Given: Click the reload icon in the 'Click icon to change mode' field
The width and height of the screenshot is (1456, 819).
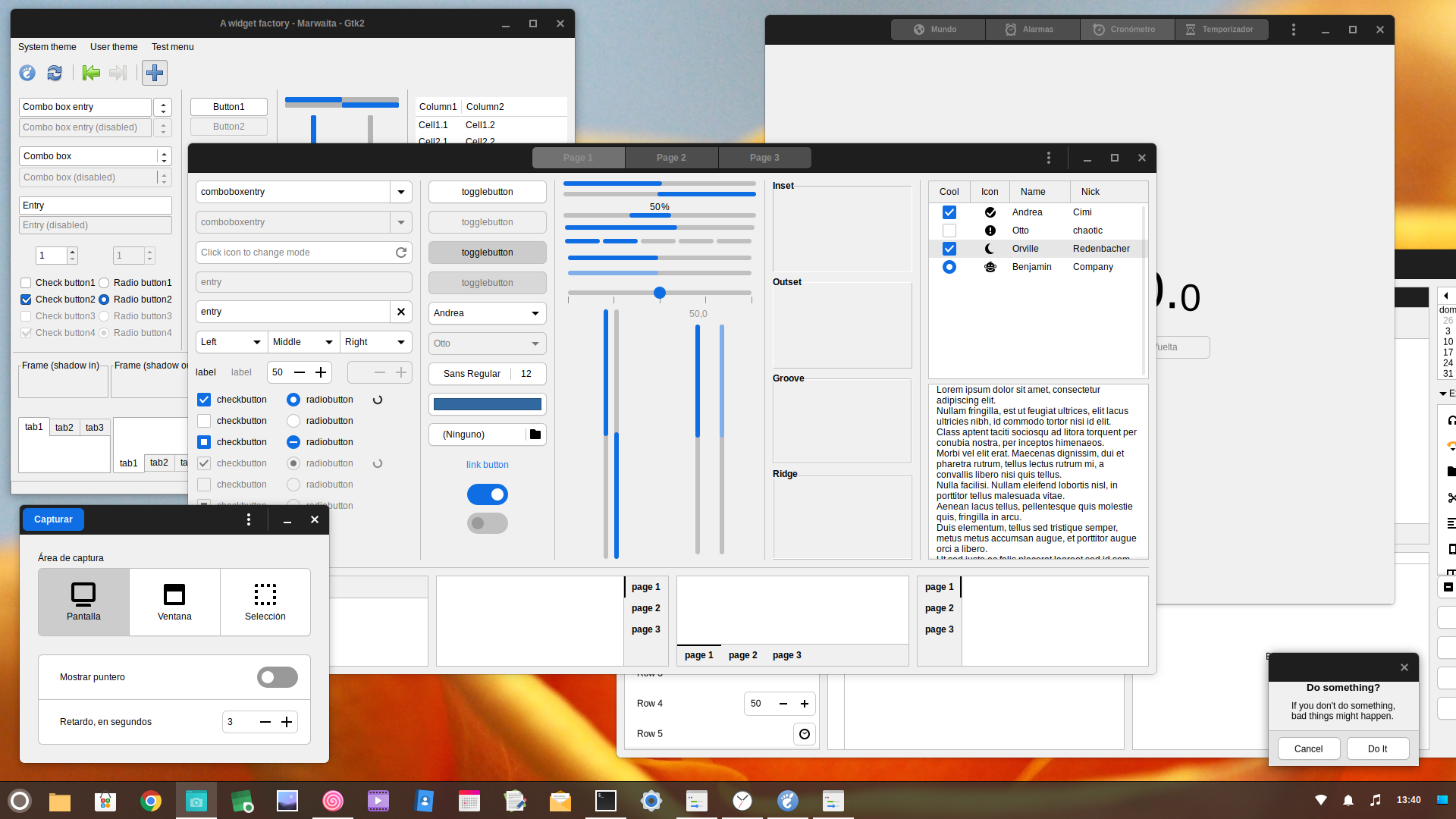Looking at the screenshot, I should pyautogui.click(x=401, y=252).
